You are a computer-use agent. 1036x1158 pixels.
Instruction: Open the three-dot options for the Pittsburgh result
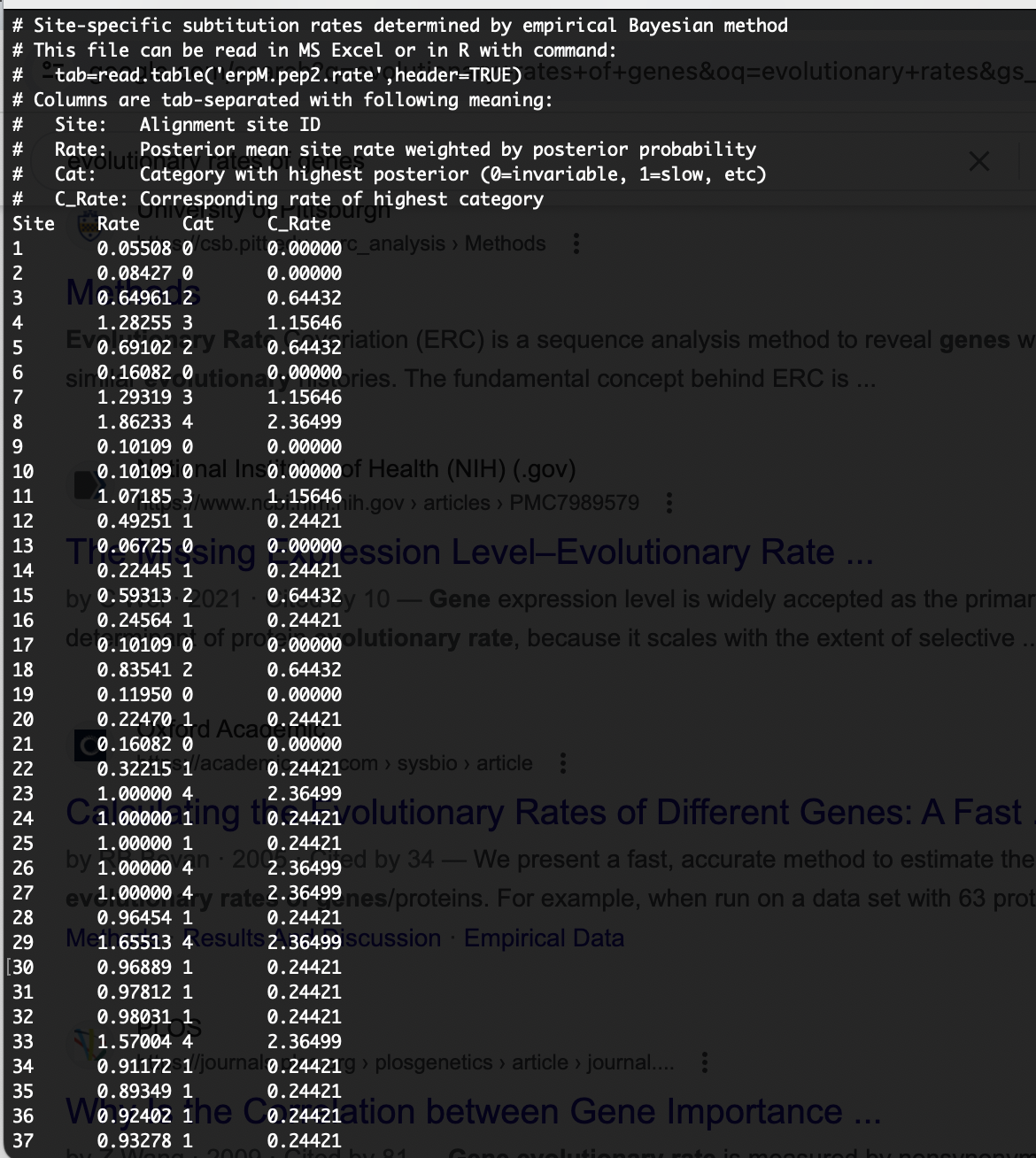[x=576, y=243]
